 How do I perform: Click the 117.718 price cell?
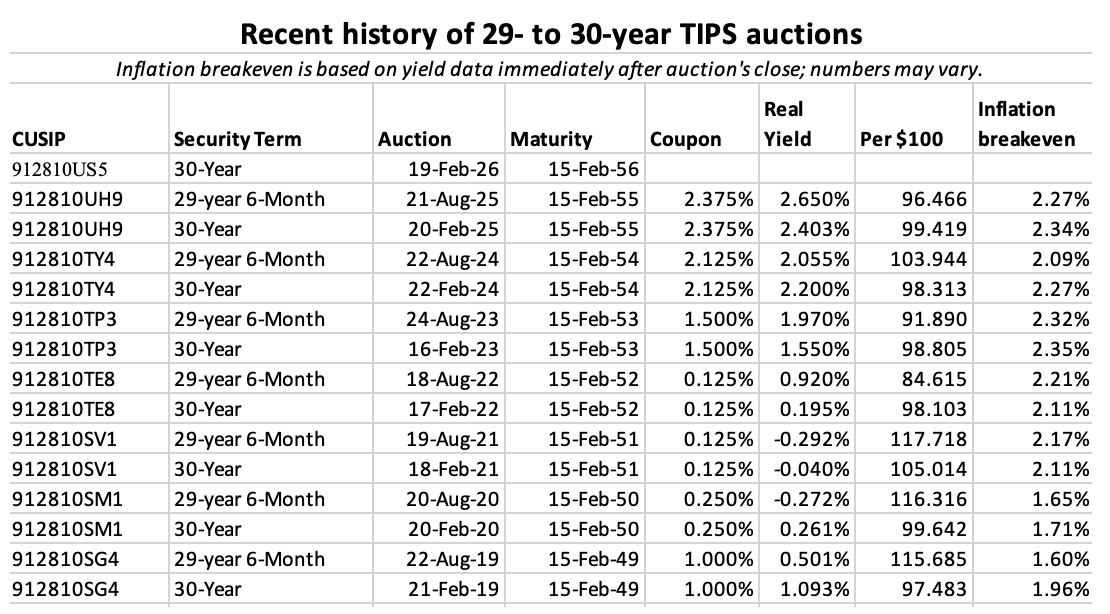tap(932, 439)
